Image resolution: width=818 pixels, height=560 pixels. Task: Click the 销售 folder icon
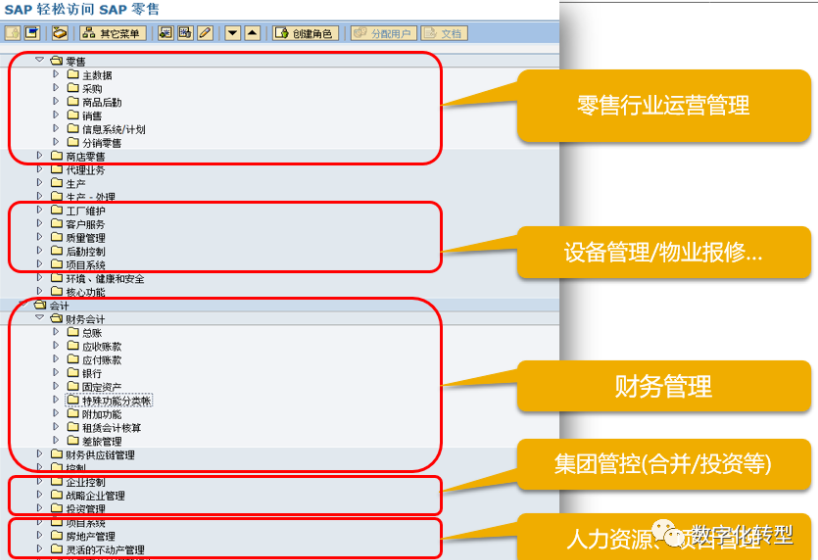coord(73,115)
